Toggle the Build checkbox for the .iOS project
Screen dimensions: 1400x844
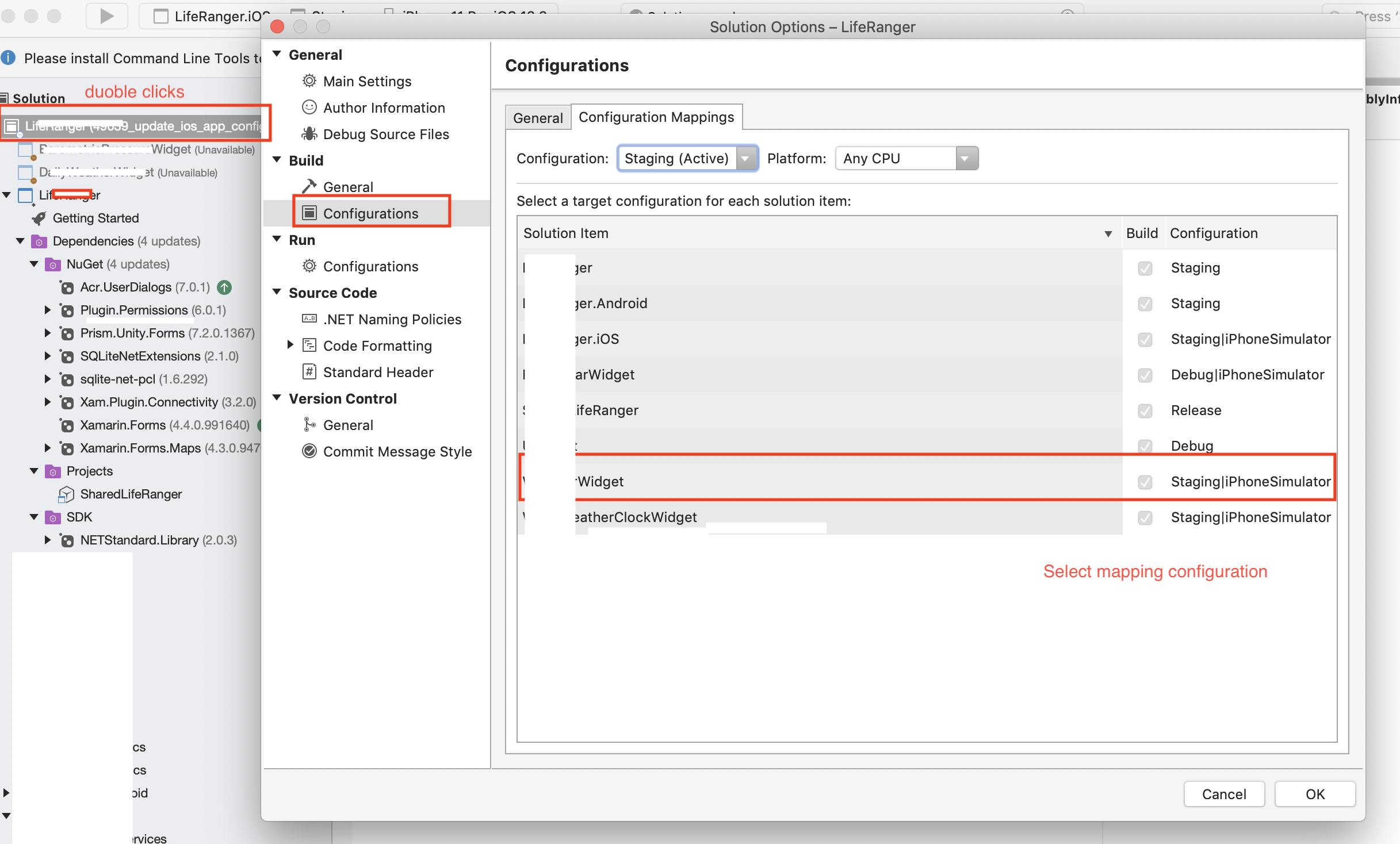click(1145, 339)
